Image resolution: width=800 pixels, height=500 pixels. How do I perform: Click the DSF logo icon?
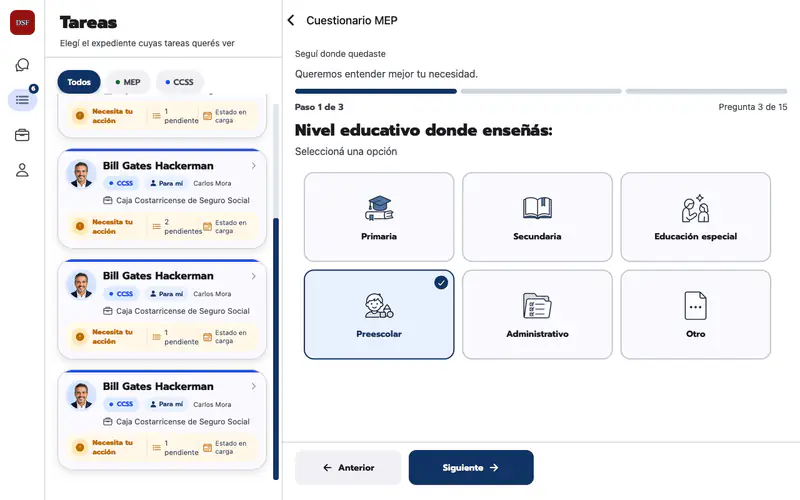coord(22,22)
